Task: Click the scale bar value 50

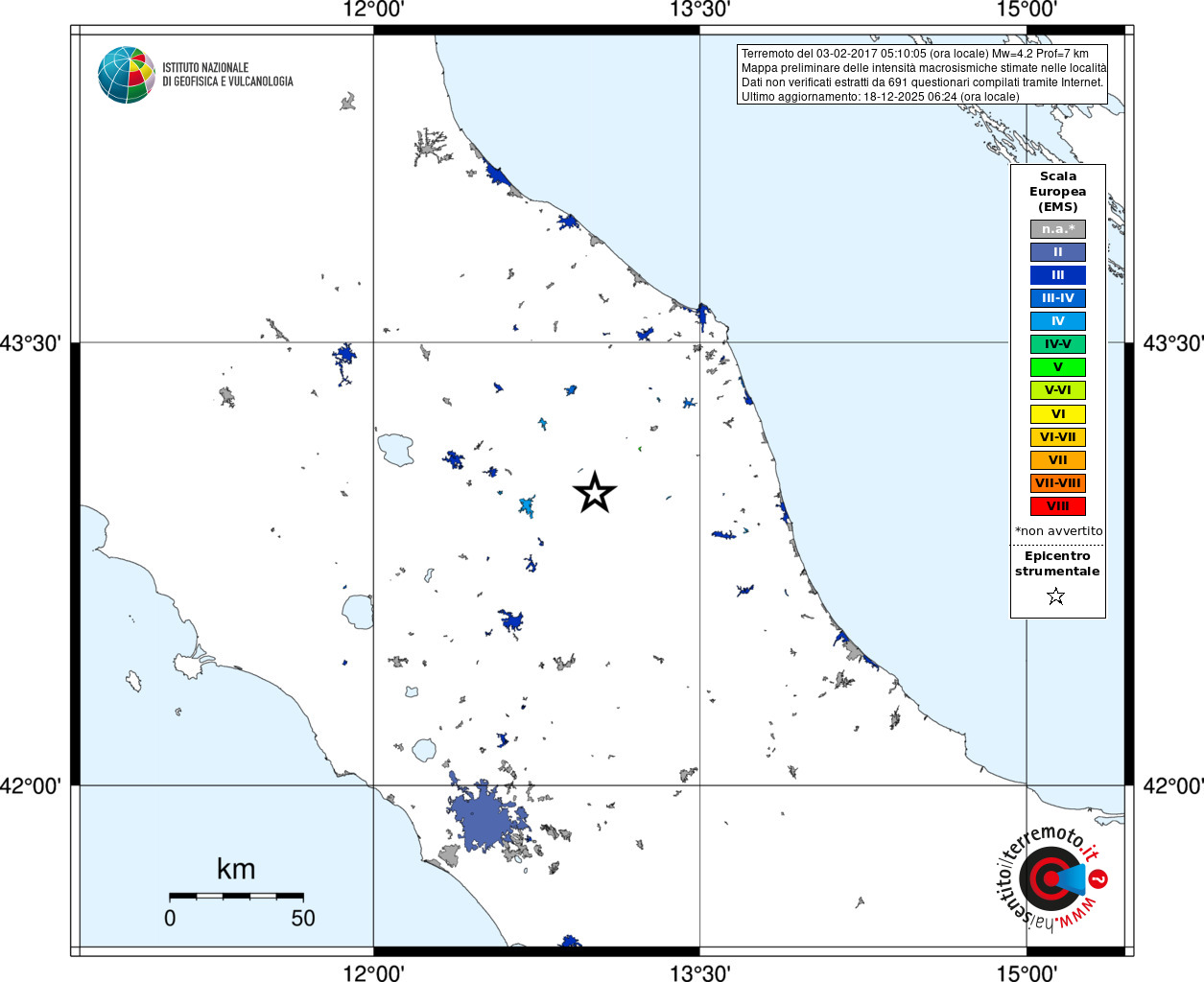Action: (x=303, y=919)
